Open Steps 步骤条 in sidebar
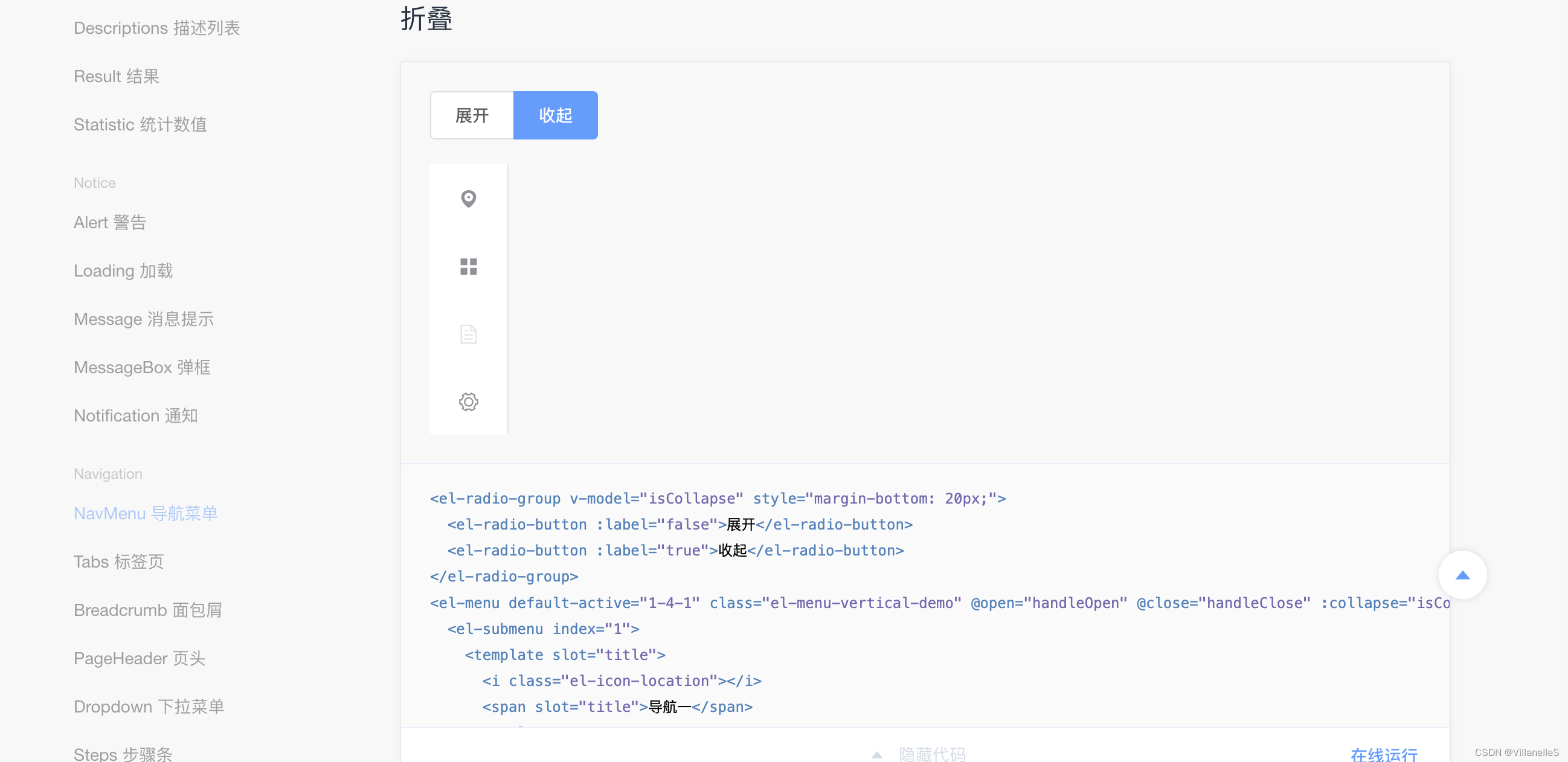The image size is (1568, 762). (123, 755)
